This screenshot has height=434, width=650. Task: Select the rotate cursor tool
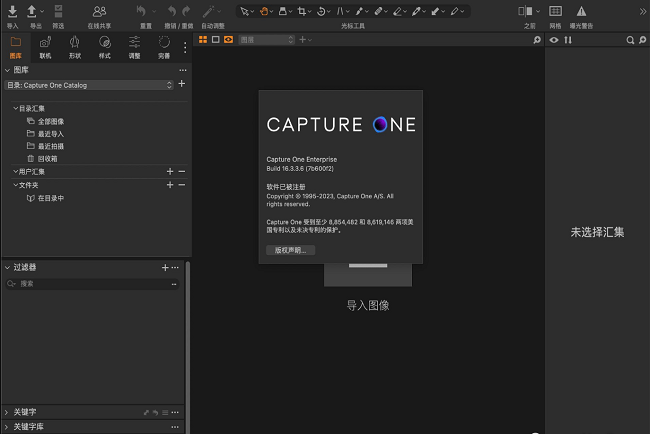click(x=321, y=12)
